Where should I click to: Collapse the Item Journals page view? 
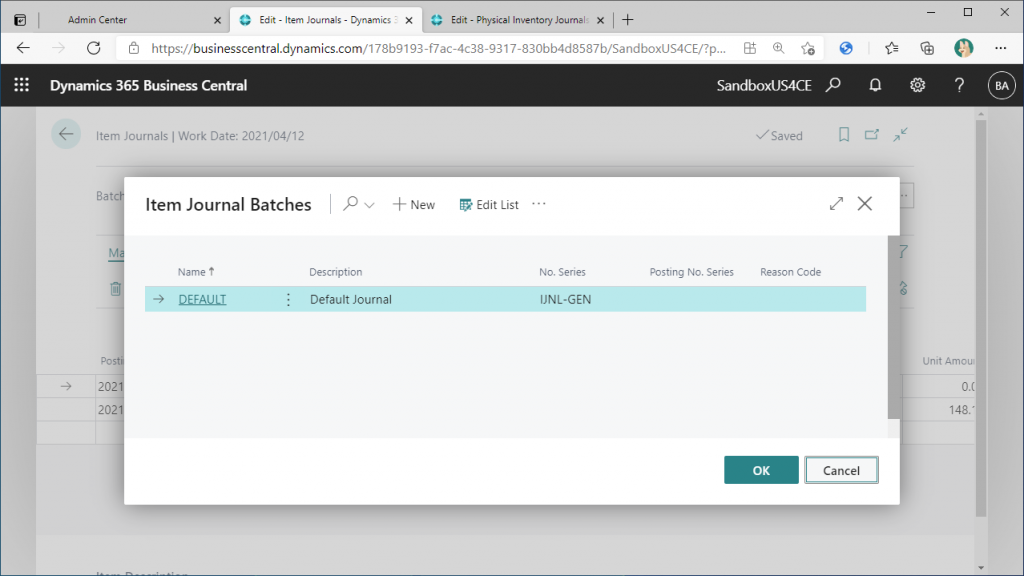pos(901,135)
